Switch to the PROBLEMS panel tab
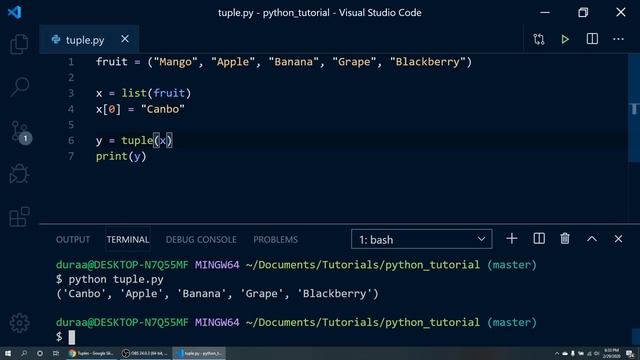The width and height of the screenshot is (640, 360). [276, 240]
